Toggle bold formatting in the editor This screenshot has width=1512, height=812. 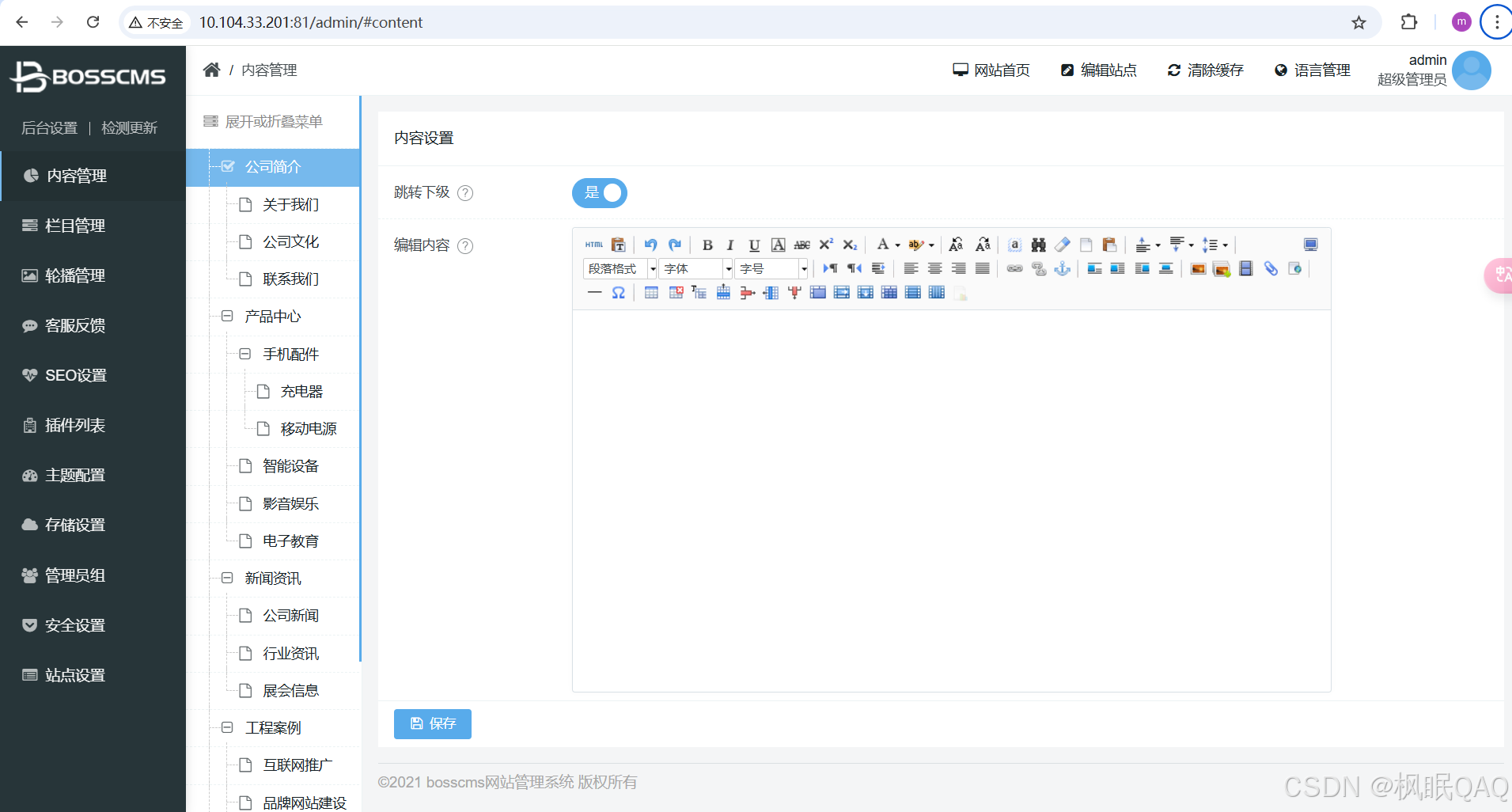coord(707,245)
